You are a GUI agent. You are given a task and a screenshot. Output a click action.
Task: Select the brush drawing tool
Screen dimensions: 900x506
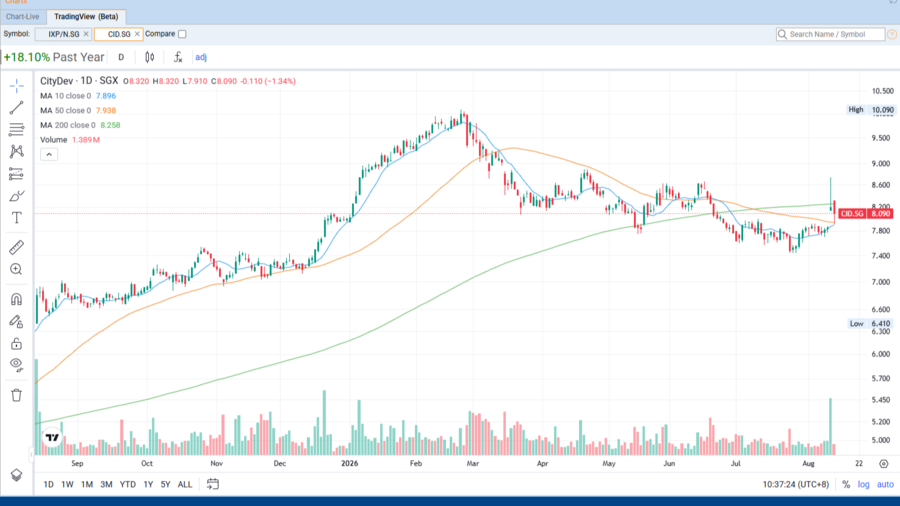pyautogui.click(x=16, y=196)
